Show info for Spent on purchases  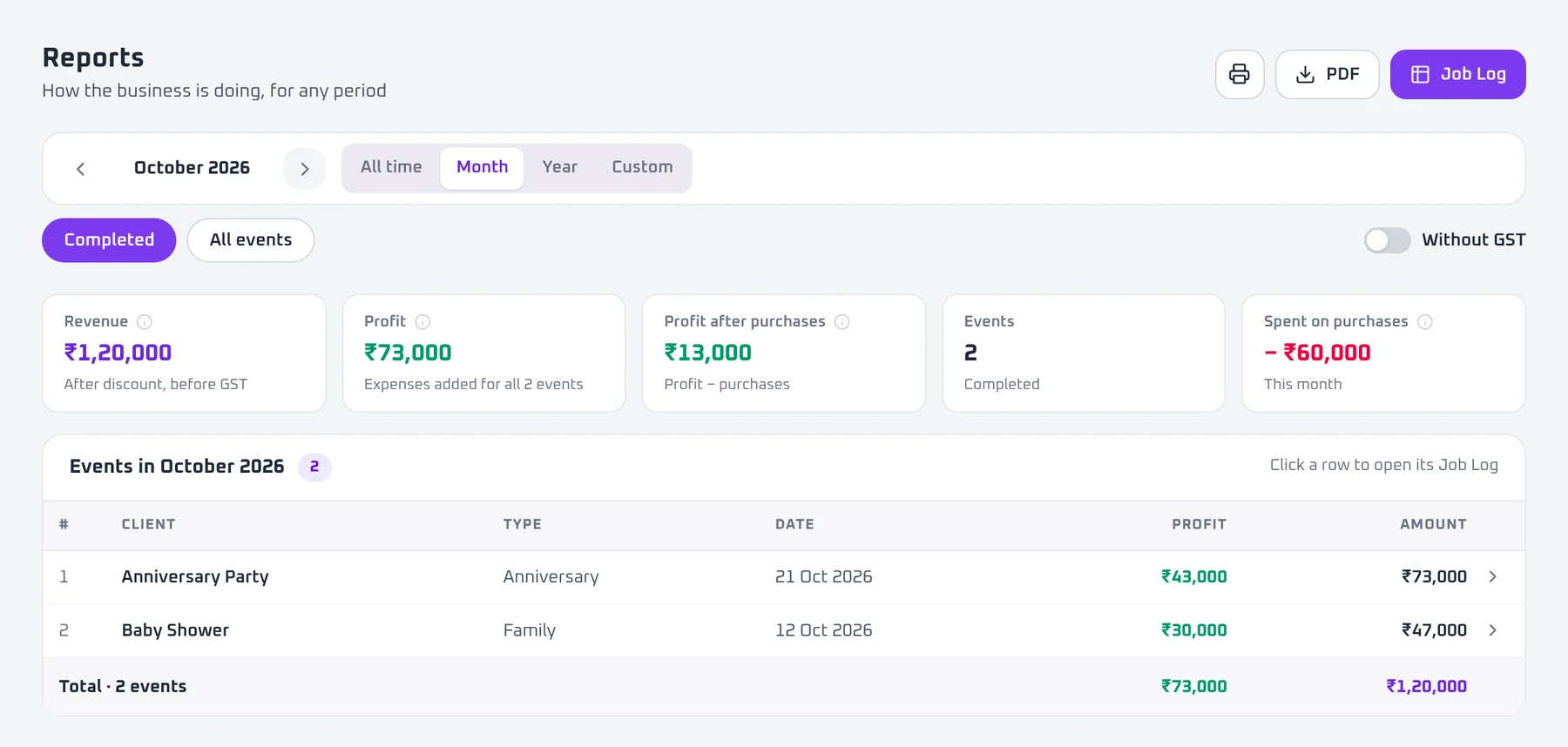tap(1425, 322)
